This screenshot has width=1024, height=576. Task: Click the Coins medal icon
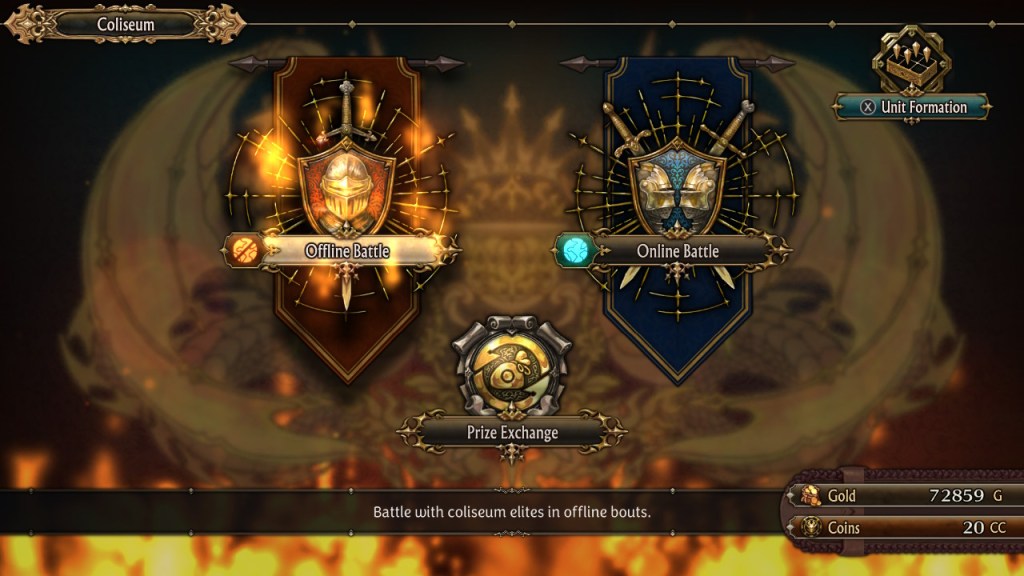(x=811, y=526)
